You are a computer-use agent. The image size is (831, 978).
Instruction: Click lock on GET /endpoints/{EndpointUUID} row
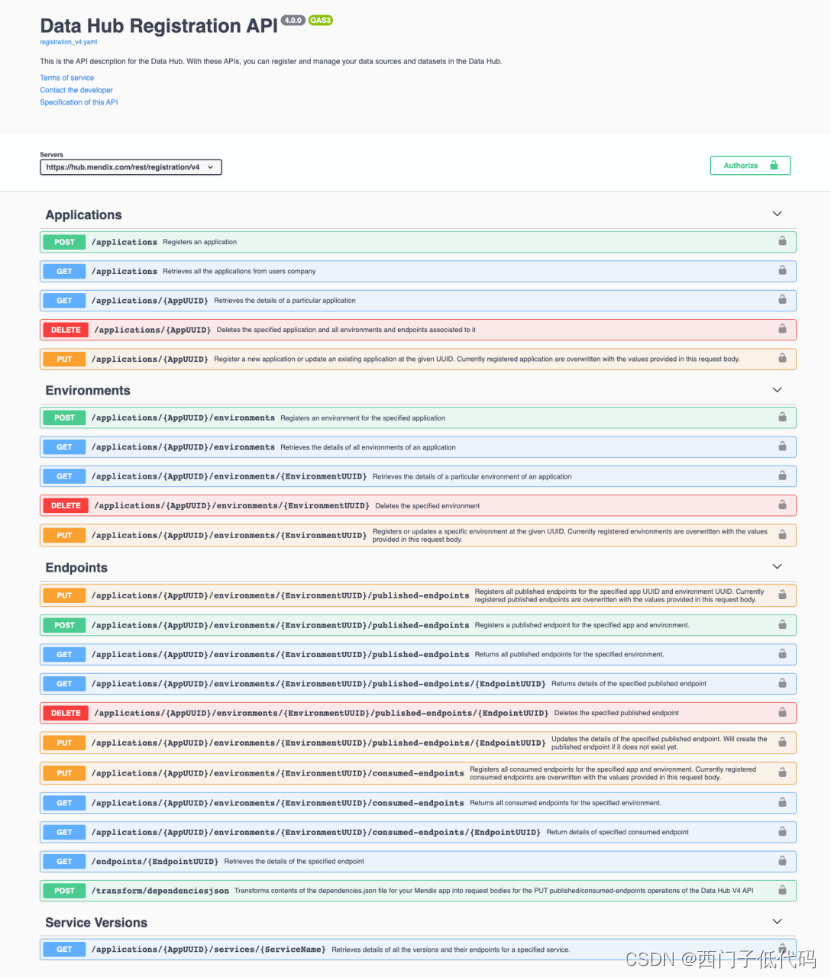[782, 861]
